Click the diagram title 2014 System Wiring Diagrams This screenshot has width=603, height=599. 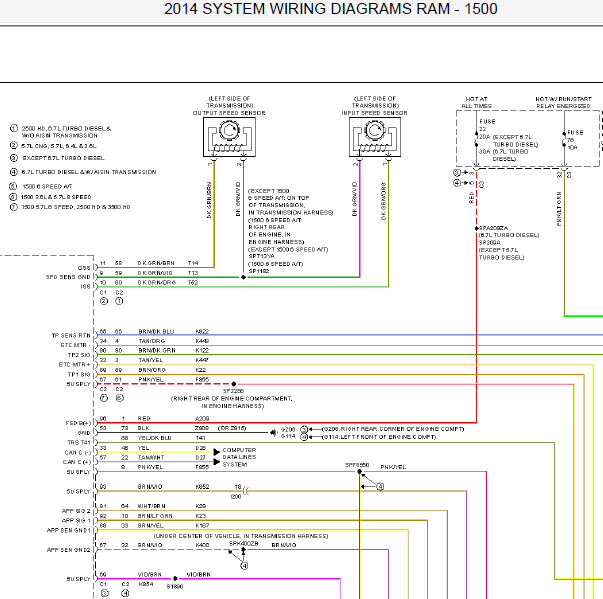[x=331, y=9]
